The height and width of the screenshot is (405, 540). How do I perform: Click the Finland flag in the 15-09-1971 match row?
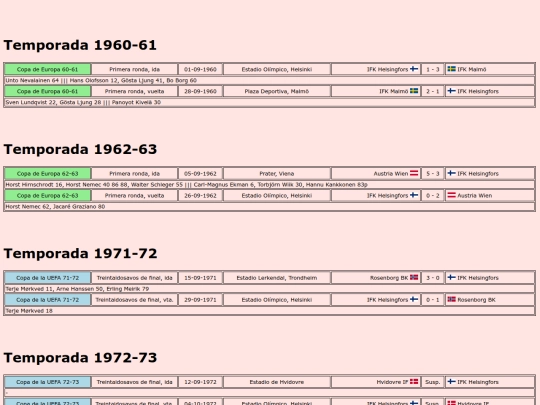[451, 278]
